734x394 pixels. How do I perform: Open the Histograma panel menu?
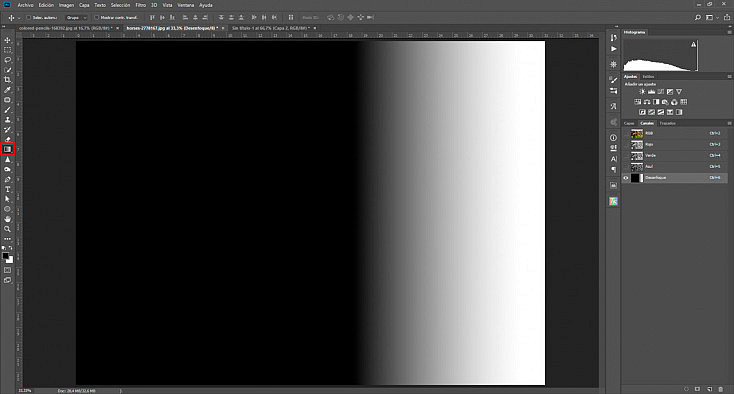pyautogui.click(x=729, y=32)
